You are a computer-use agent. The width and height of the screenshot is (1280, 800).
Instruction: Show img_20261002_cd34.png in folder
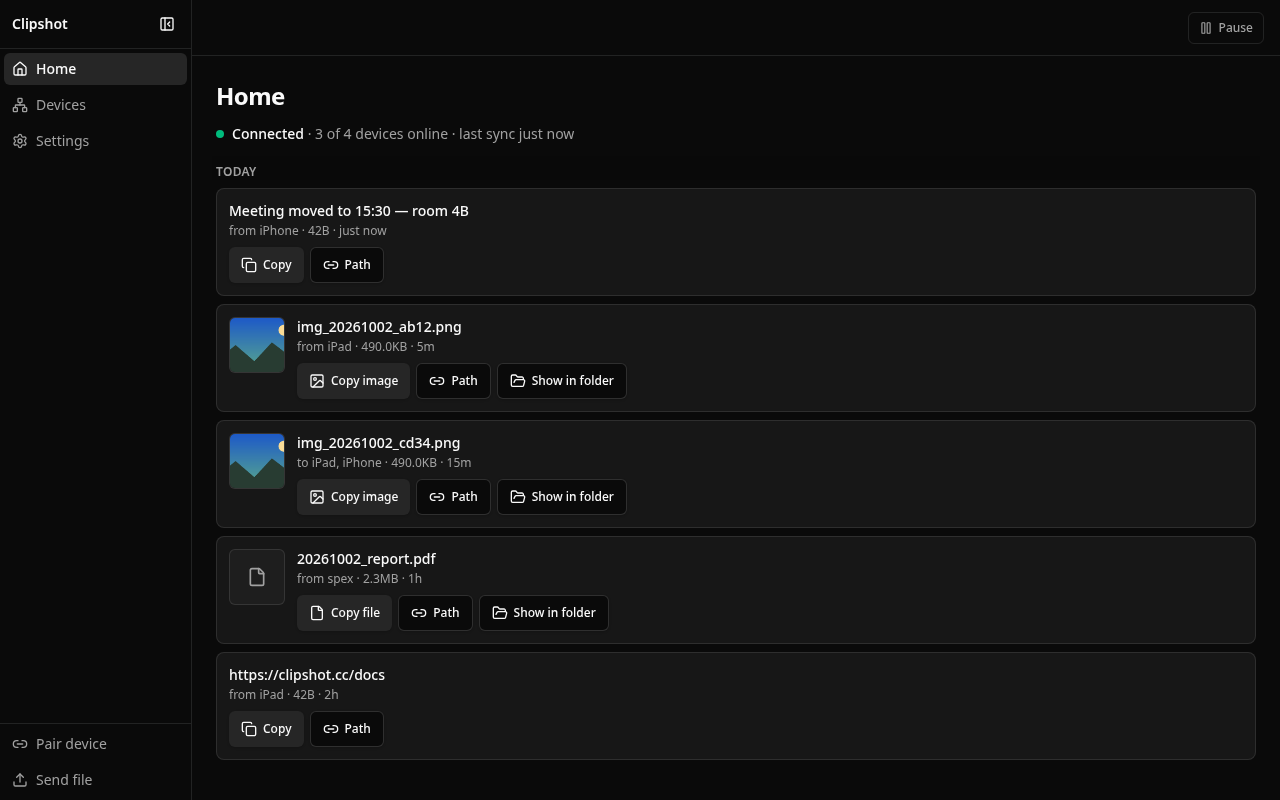[x=562, y=497]
